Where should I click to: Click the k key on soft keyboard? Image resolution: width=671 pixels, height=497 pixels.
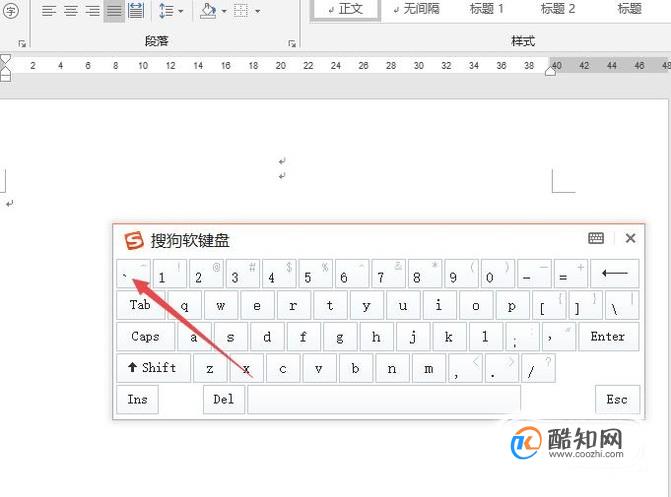[x=449, y=336]
